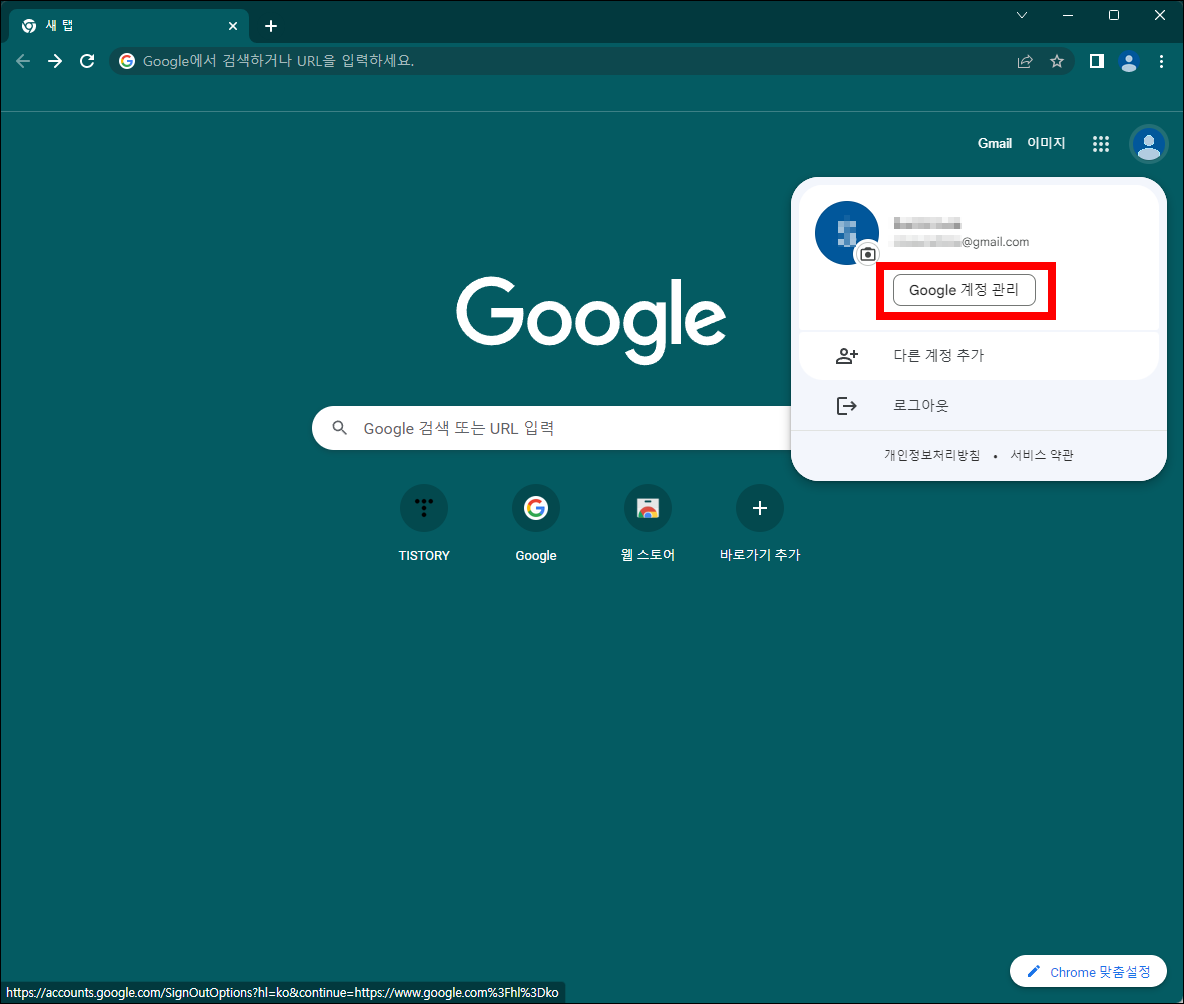Click the @gmail.com email address text
The height and width of the screenshot is (1004, 1184).
(x=961, y=242)
